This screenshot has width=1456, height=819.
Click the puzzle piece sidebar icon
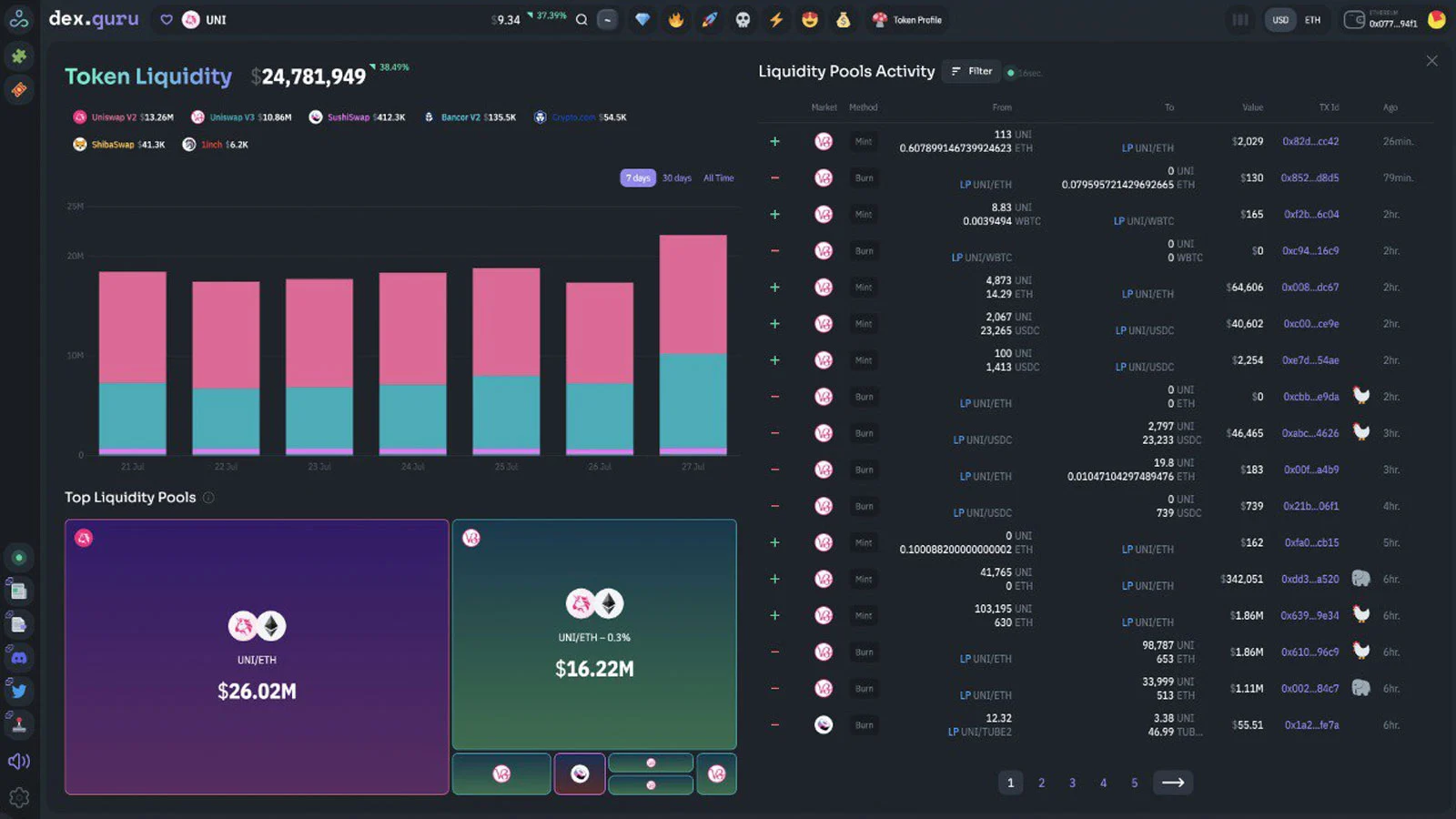click(19, 56)
